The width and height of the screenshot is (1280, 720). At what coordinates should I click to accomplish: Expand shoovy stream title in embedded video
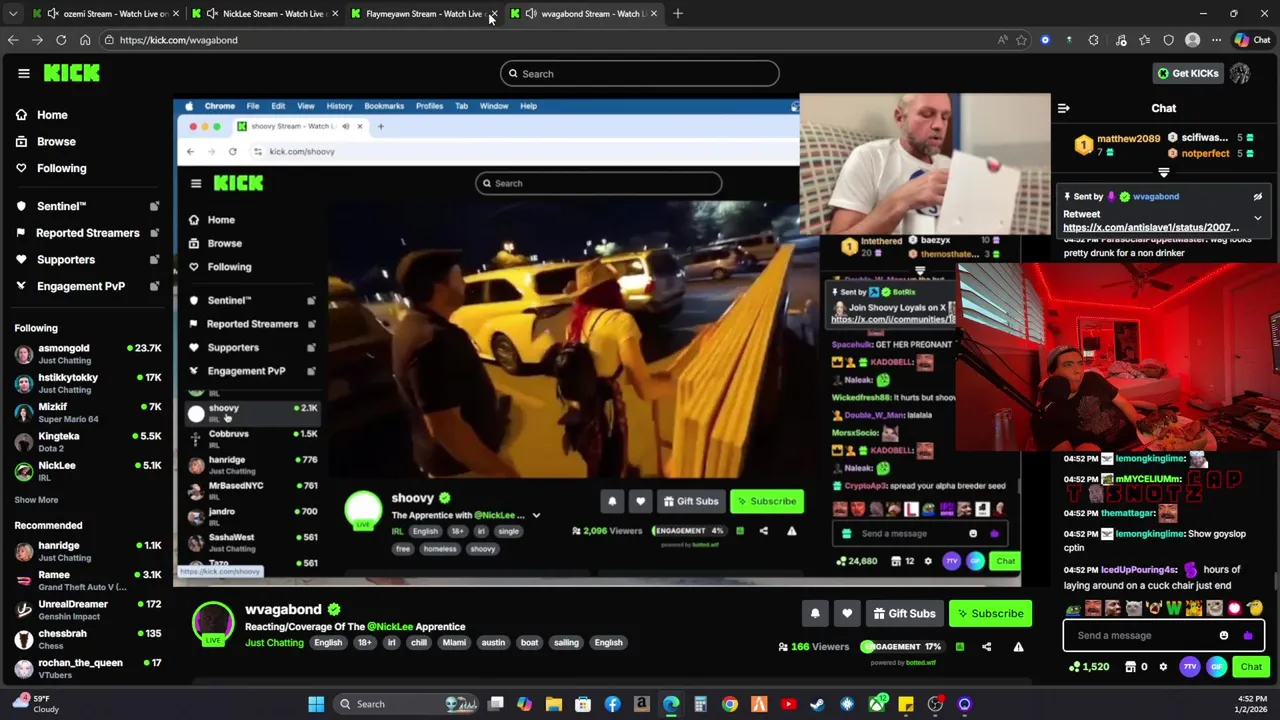point(536,516)
